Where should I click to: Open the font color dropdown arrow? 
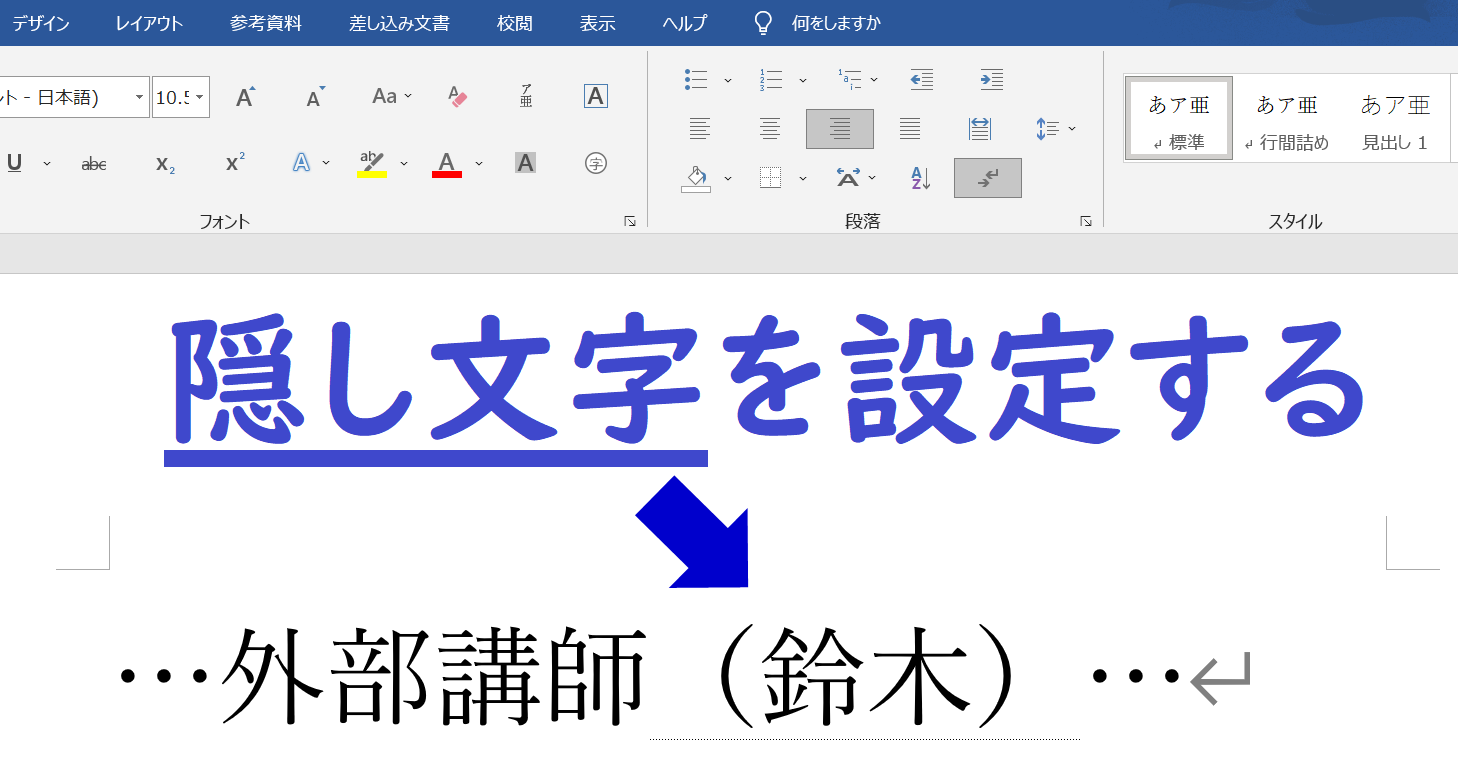(479, 163)
